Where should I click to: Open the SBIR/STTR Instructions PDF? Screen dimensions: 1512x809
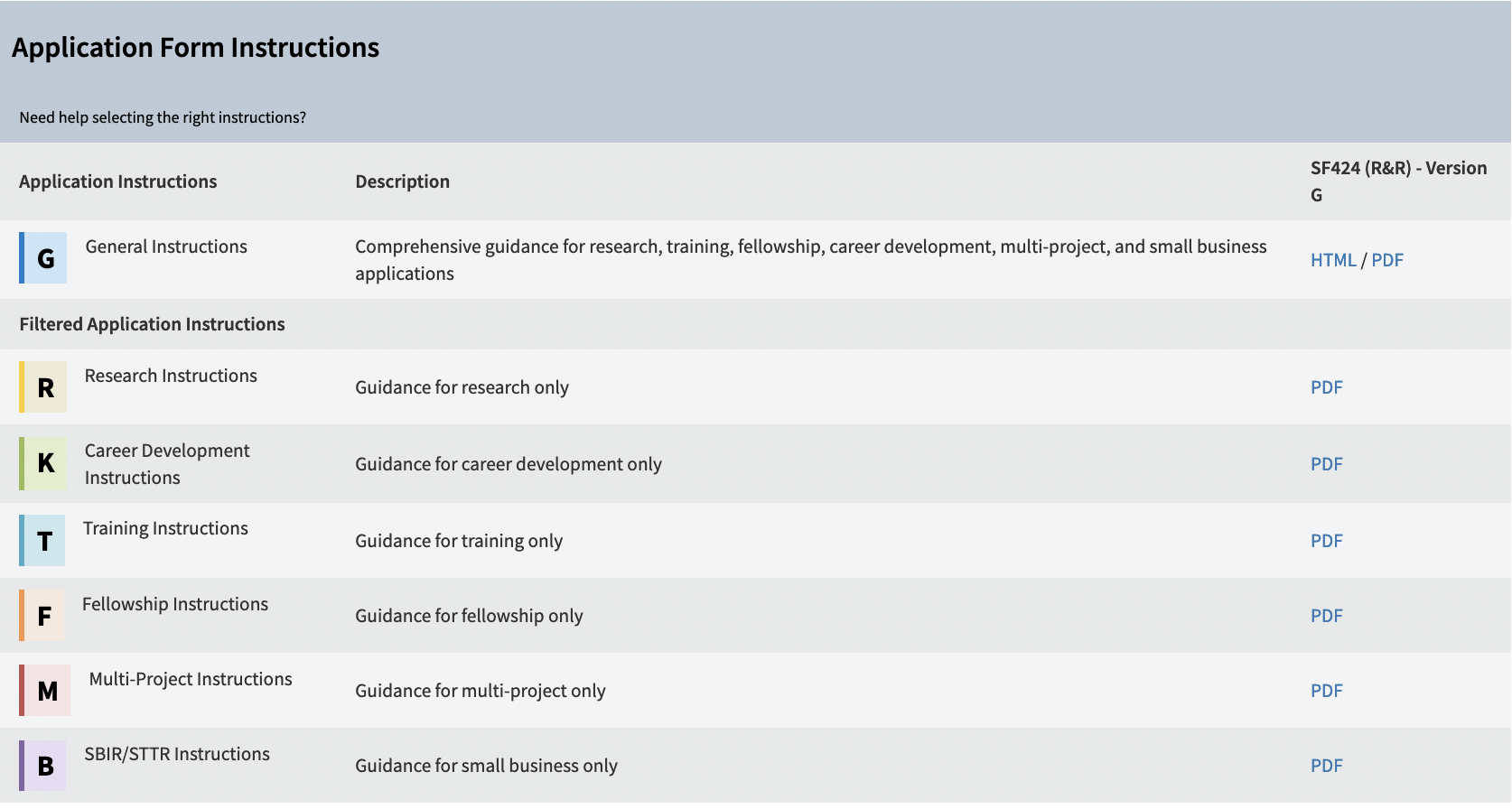tap(1326, 766)
